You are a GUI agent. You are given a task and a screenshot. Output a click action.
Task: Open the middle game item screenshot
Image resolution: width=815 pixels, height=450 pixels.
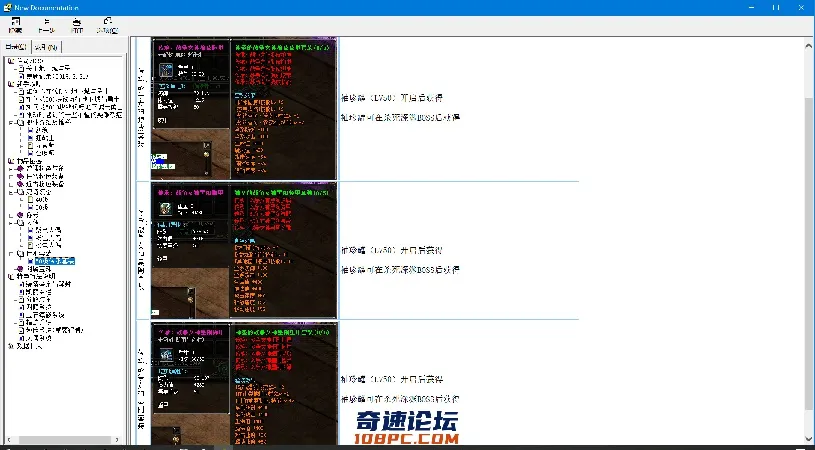click(x=244, y=250)
